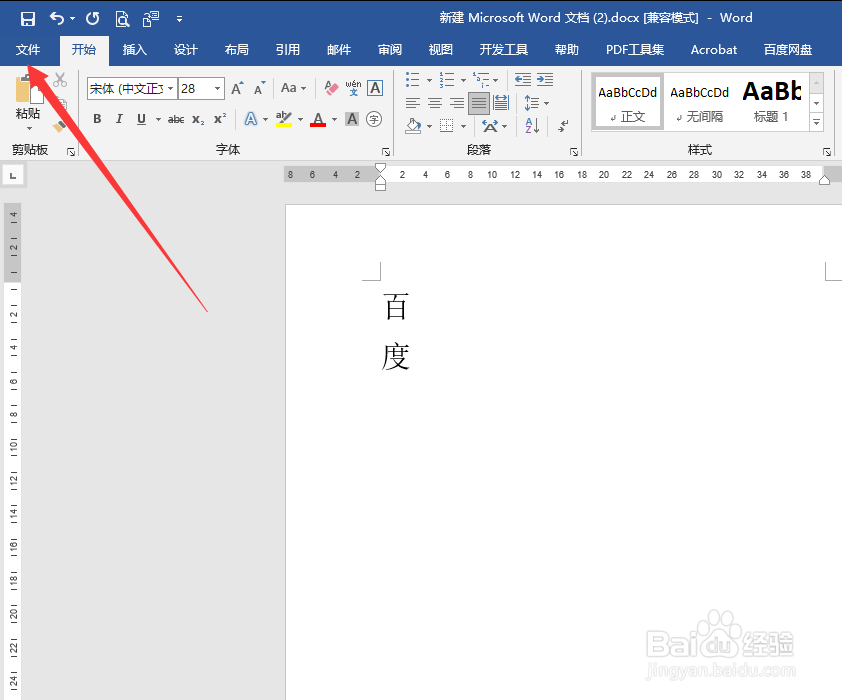Click the subscript icon in Font group

pos(198,119)
